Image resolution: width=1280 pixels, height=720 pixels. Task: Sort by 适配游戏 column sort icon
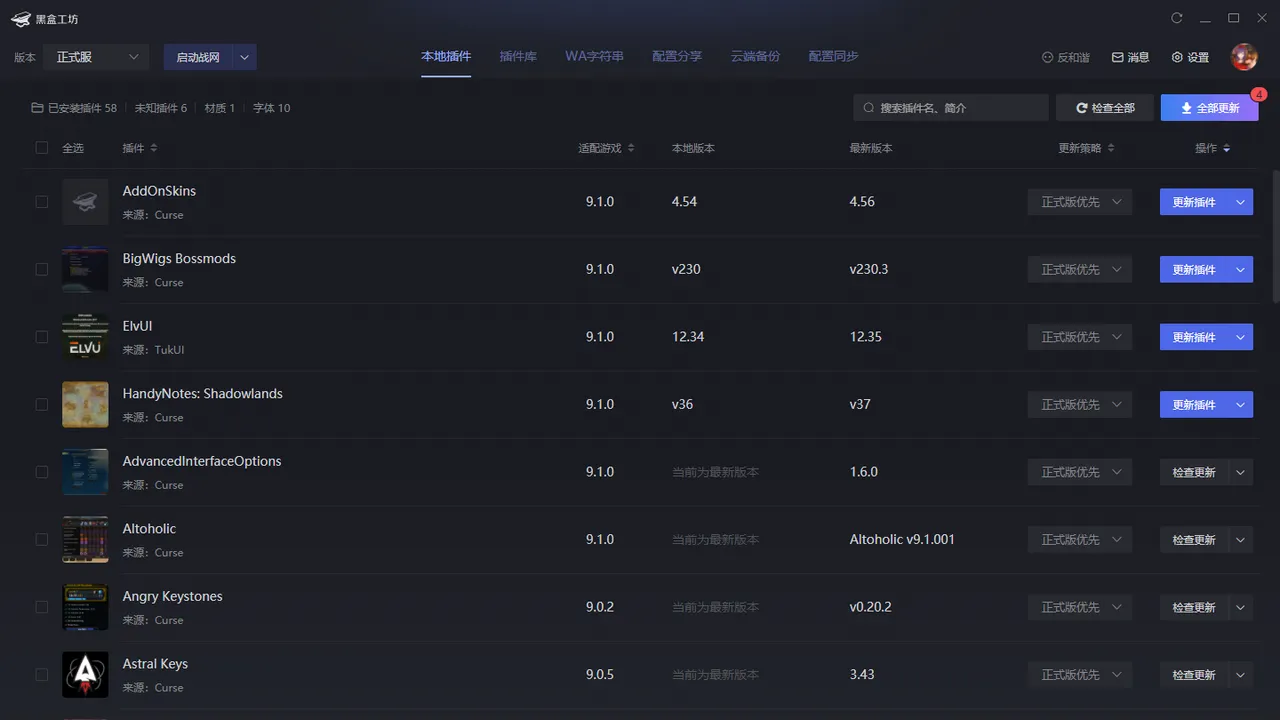point(631,148)
